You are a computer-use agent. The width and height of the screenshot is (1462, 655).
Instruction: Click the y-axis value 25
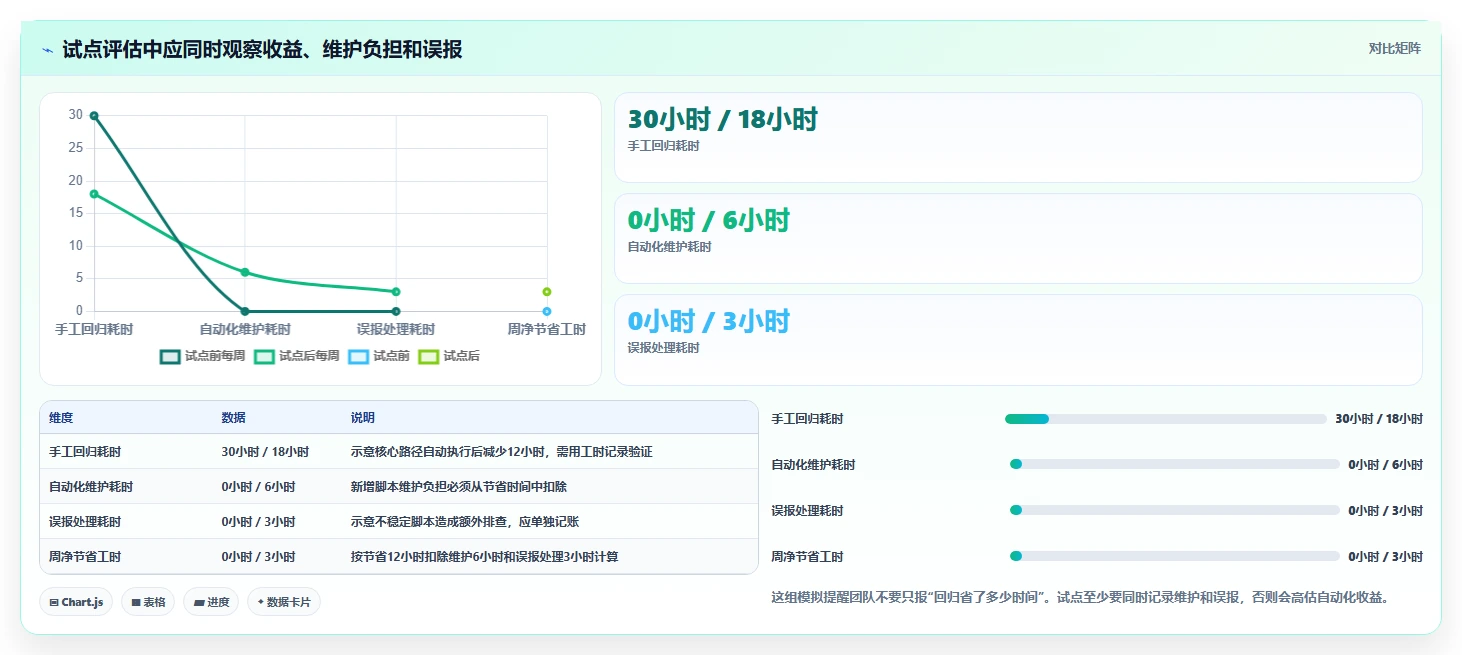[x=76, y=148]
